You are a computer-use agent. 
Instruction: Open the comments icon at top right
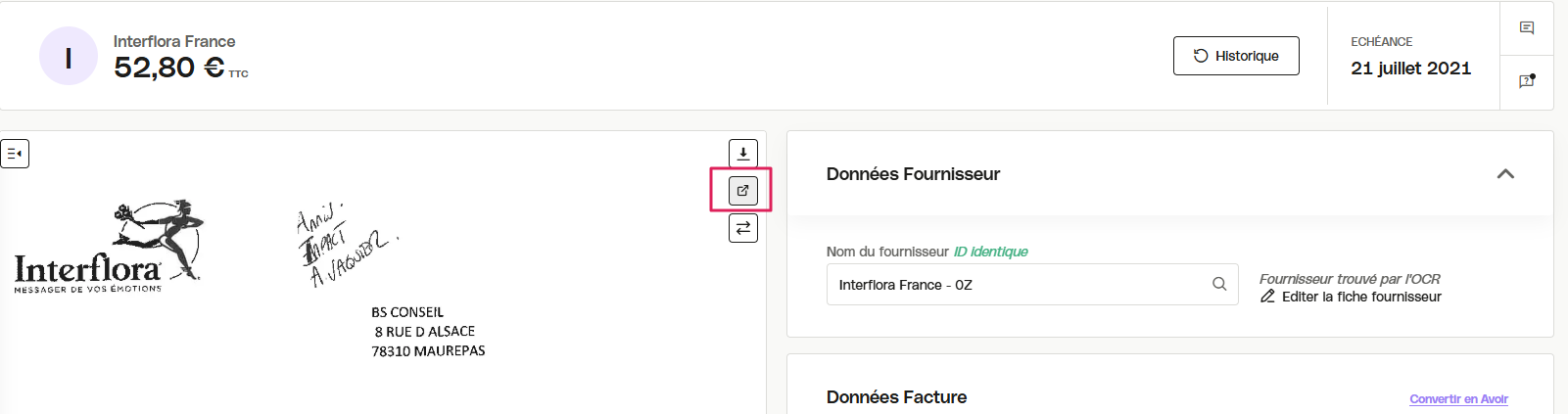1527,28
